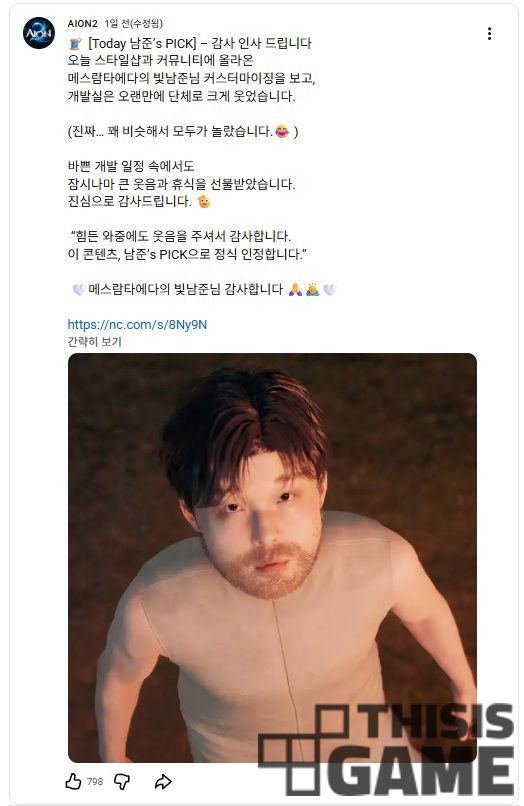Click the bowing person emoji

[x=312, y=290]
